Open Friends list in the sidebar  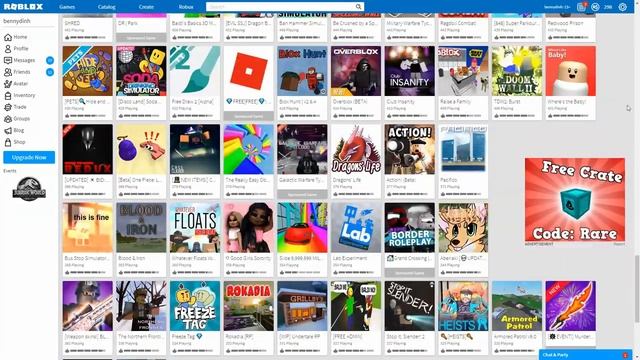pos(17,72)
